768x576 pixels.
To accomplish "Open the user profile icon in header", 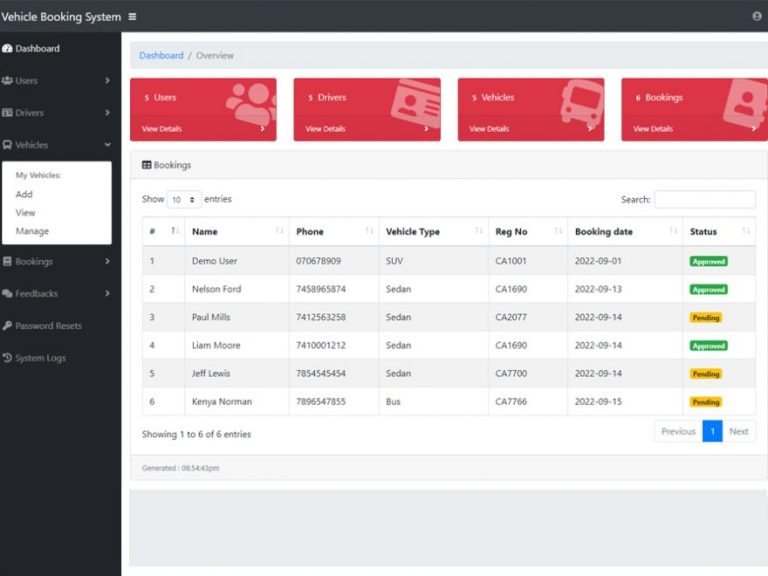I will coord(756,17).
